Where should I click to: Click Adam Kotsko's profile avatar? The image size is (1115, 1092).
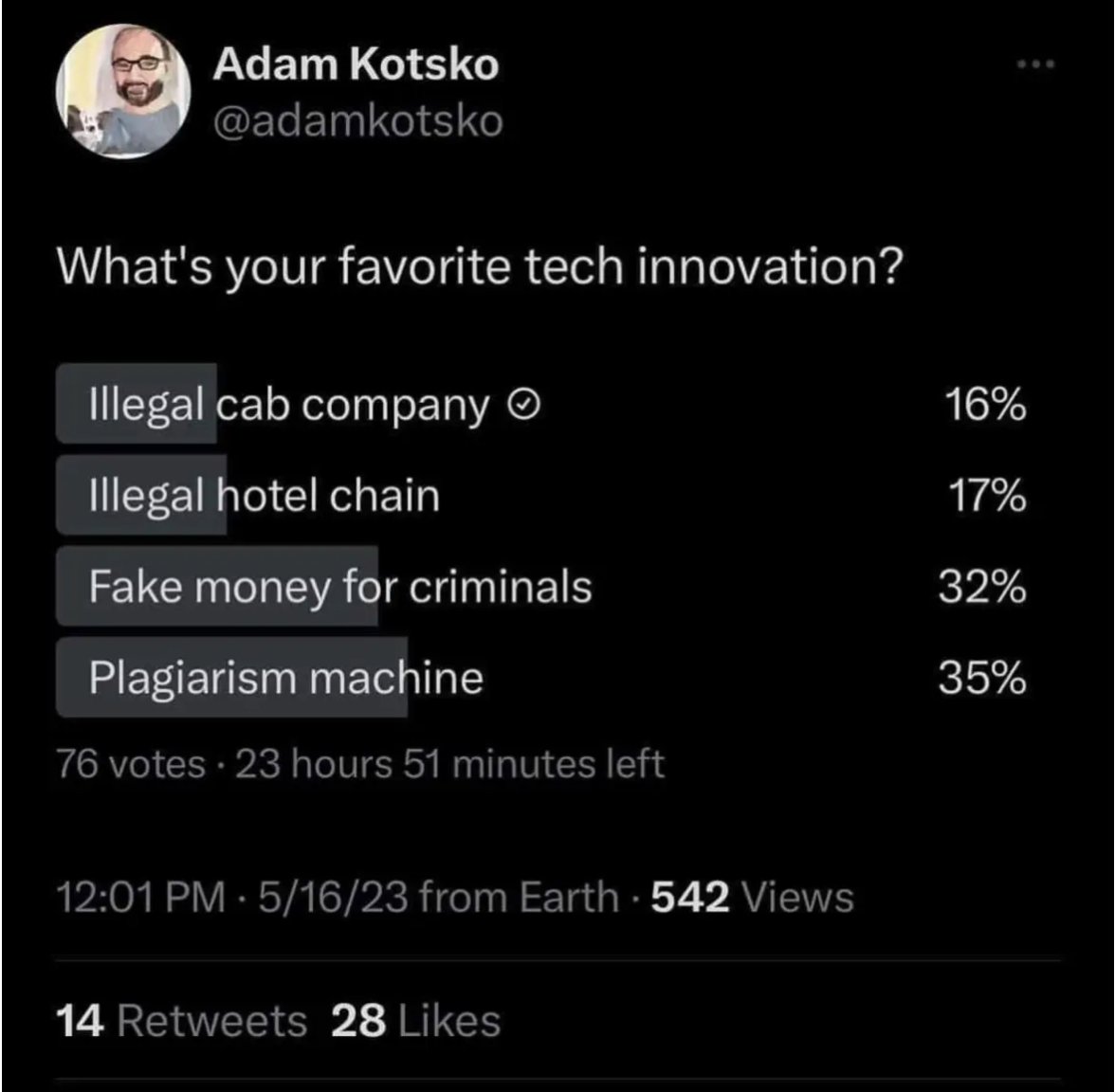(123, 91)
